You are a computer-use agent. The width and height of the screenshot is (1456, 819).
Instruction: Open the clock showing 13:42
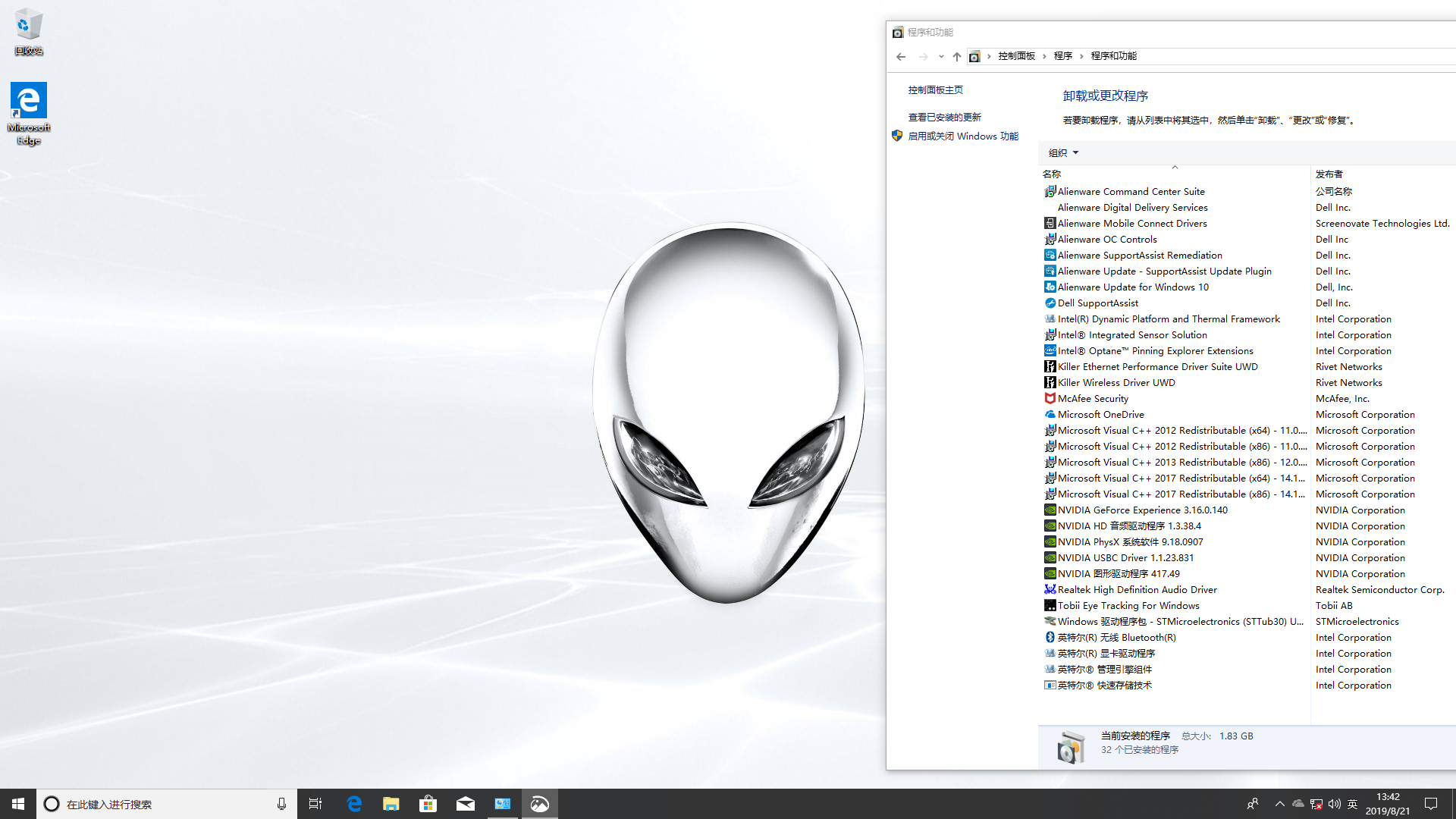(x=1388, y=804)
